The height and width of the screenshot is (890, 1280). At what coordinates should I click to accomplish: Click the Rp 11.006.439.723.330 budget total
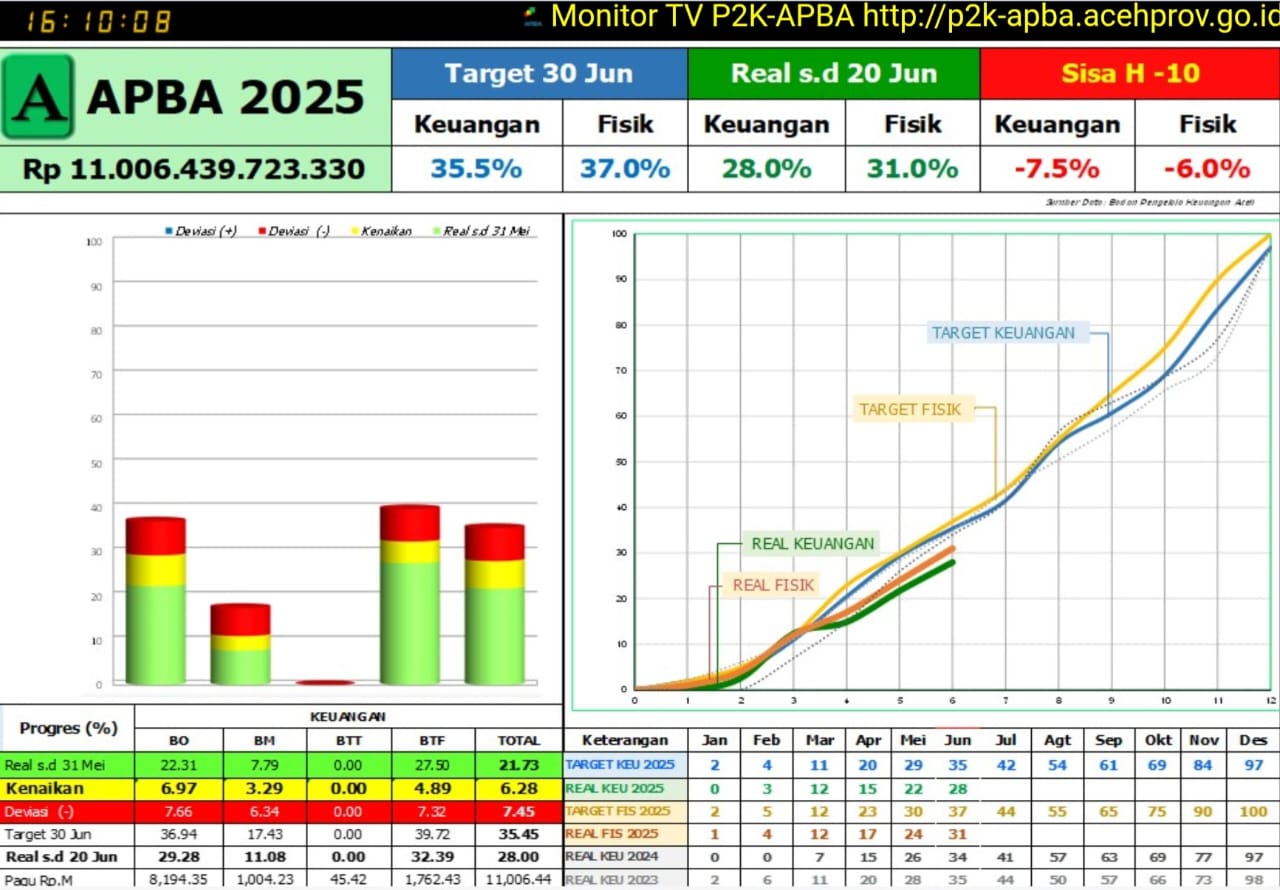point(194,169)
